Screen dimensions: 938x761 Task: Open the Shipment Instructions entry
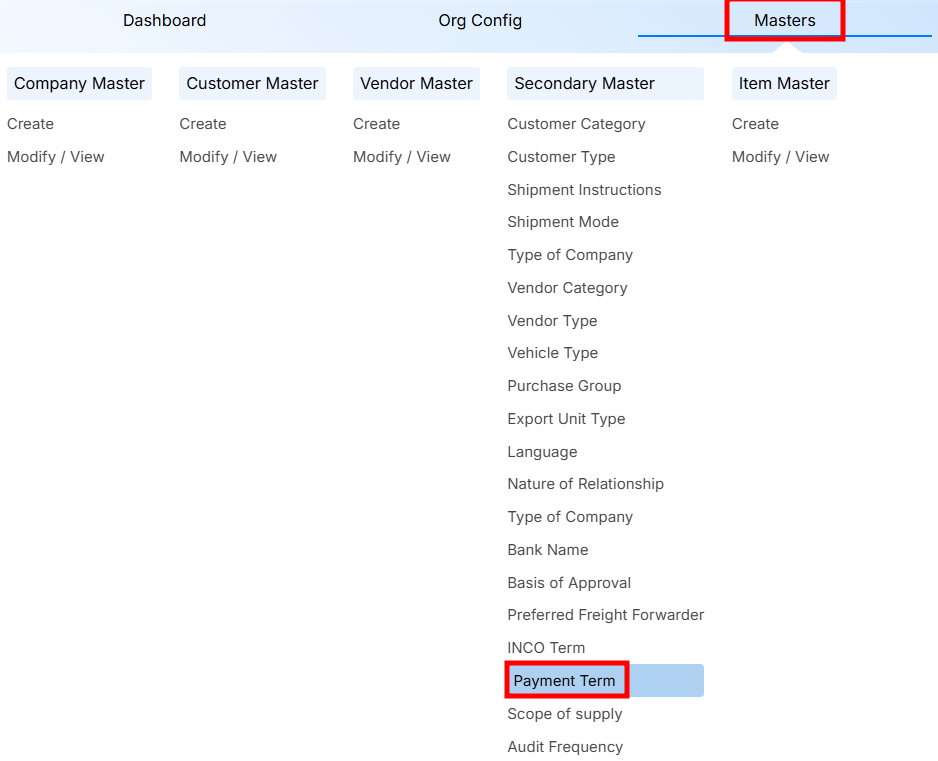tap(584, 190)
